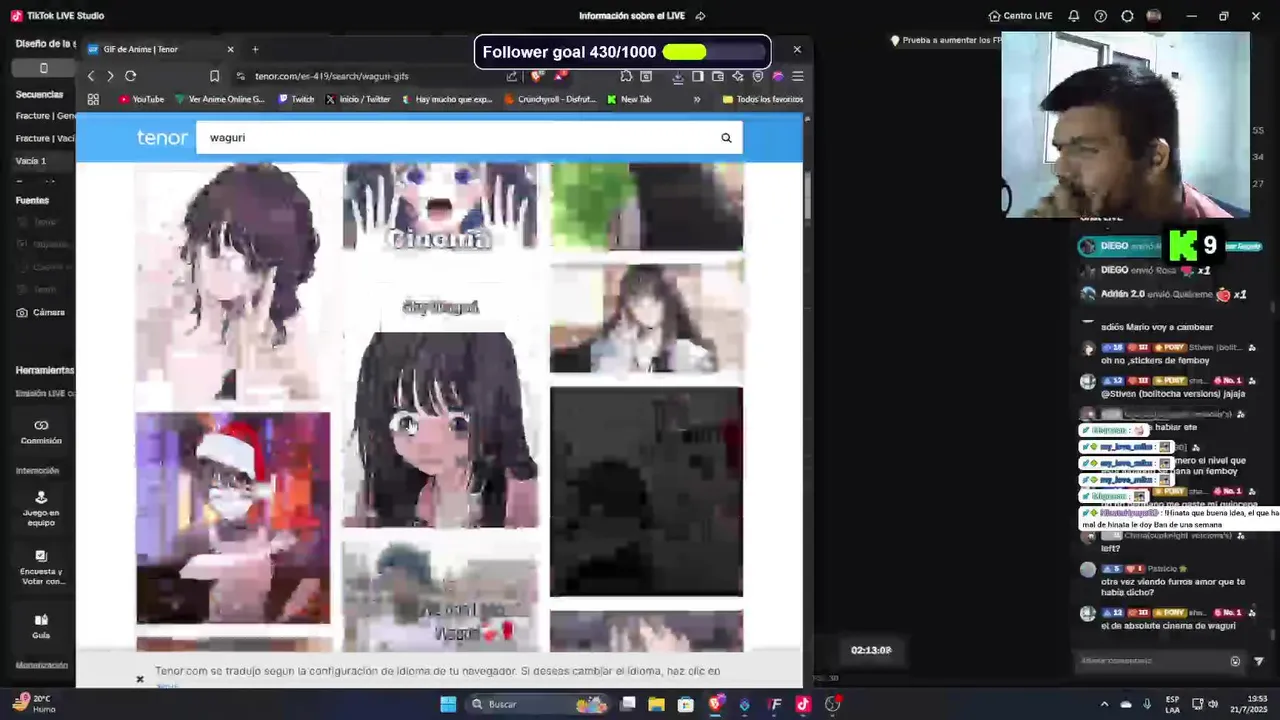Image resolution: width=1280 pixels, height=720 pixels.
Task: Open the extensions puzzle icon
Action: coord(626,76)
